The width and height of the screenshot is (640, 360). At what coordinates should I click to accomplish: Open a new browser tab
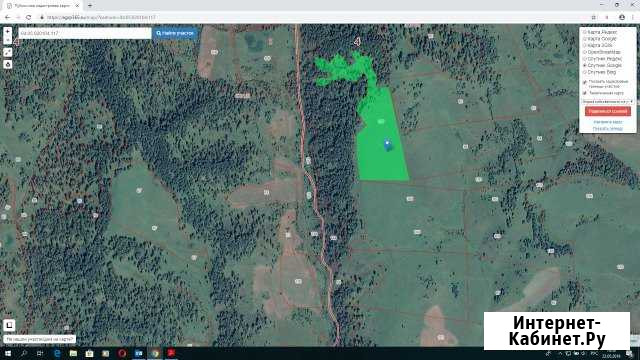point(90,6)
